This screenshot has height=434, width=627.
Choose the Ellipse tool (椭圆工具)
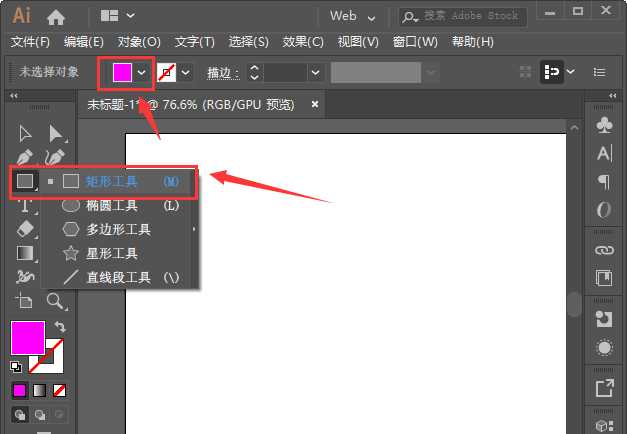110,205
